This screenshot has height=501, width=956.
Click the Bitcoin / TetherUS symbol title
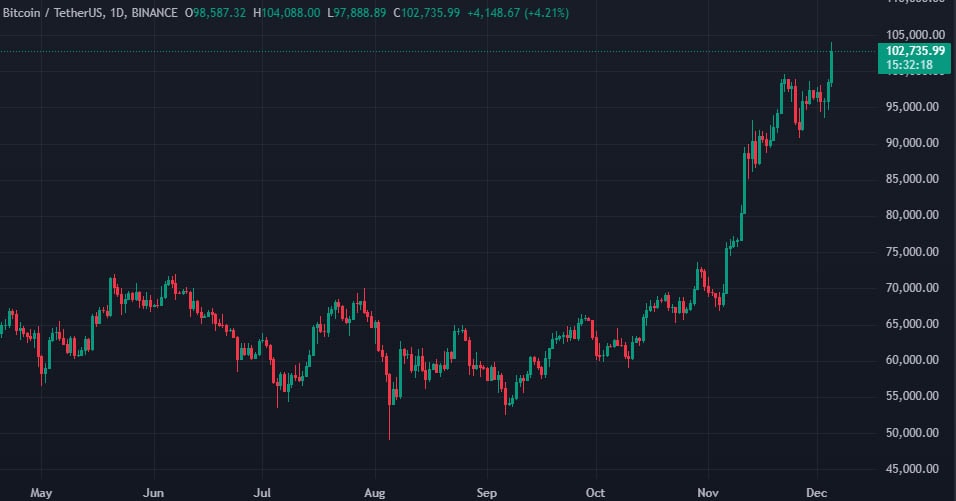[52, 13]
